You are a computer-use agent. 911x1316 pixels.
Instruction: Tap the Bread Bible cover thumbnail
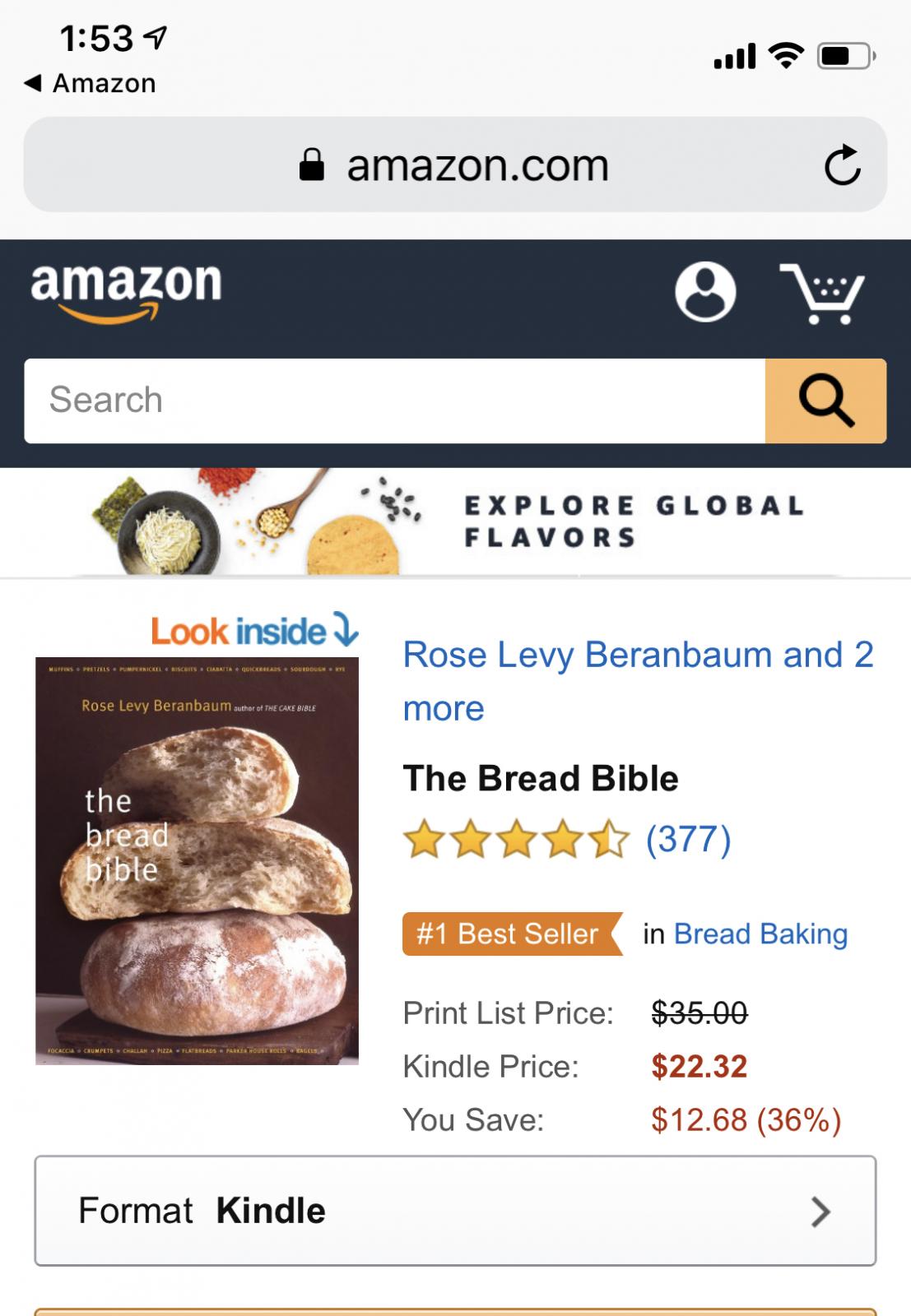coord(197,860)
